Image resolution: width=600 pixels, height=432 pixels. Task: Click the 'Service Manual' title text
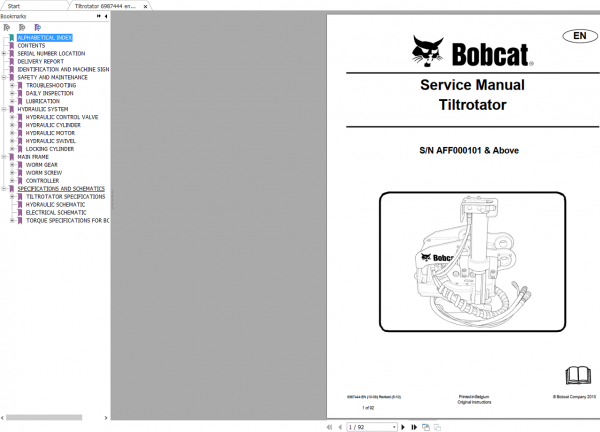tap(472, 85)
